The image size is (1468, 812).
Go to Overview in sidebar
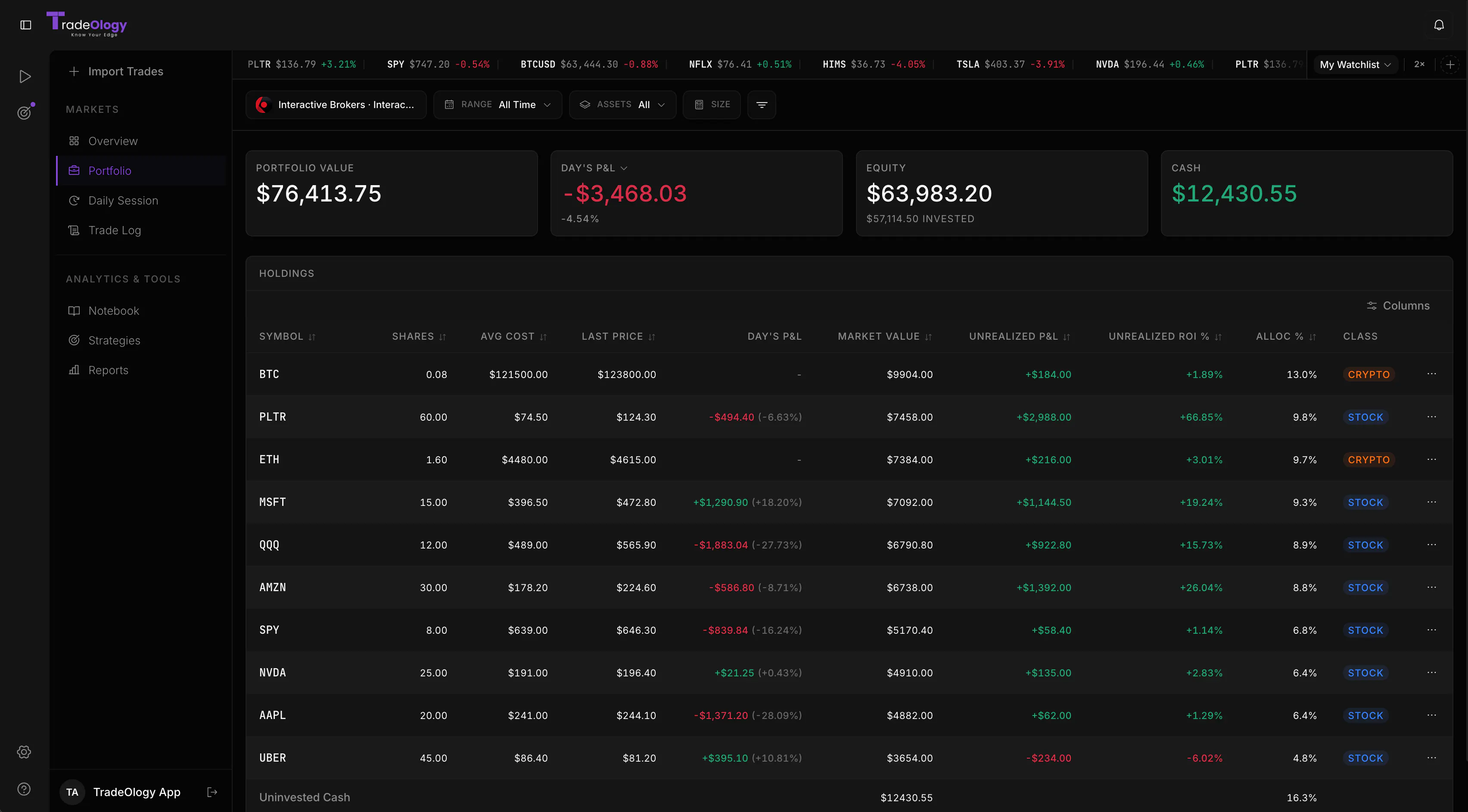tap(141, 141)
